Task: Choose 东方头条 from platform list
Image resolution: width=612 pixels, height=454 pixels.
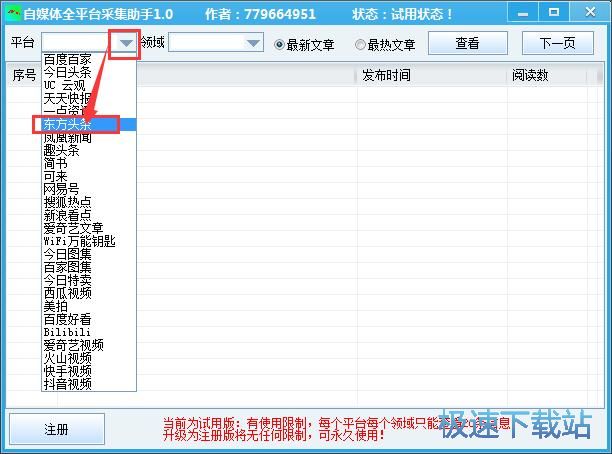Action: point(89,124)
